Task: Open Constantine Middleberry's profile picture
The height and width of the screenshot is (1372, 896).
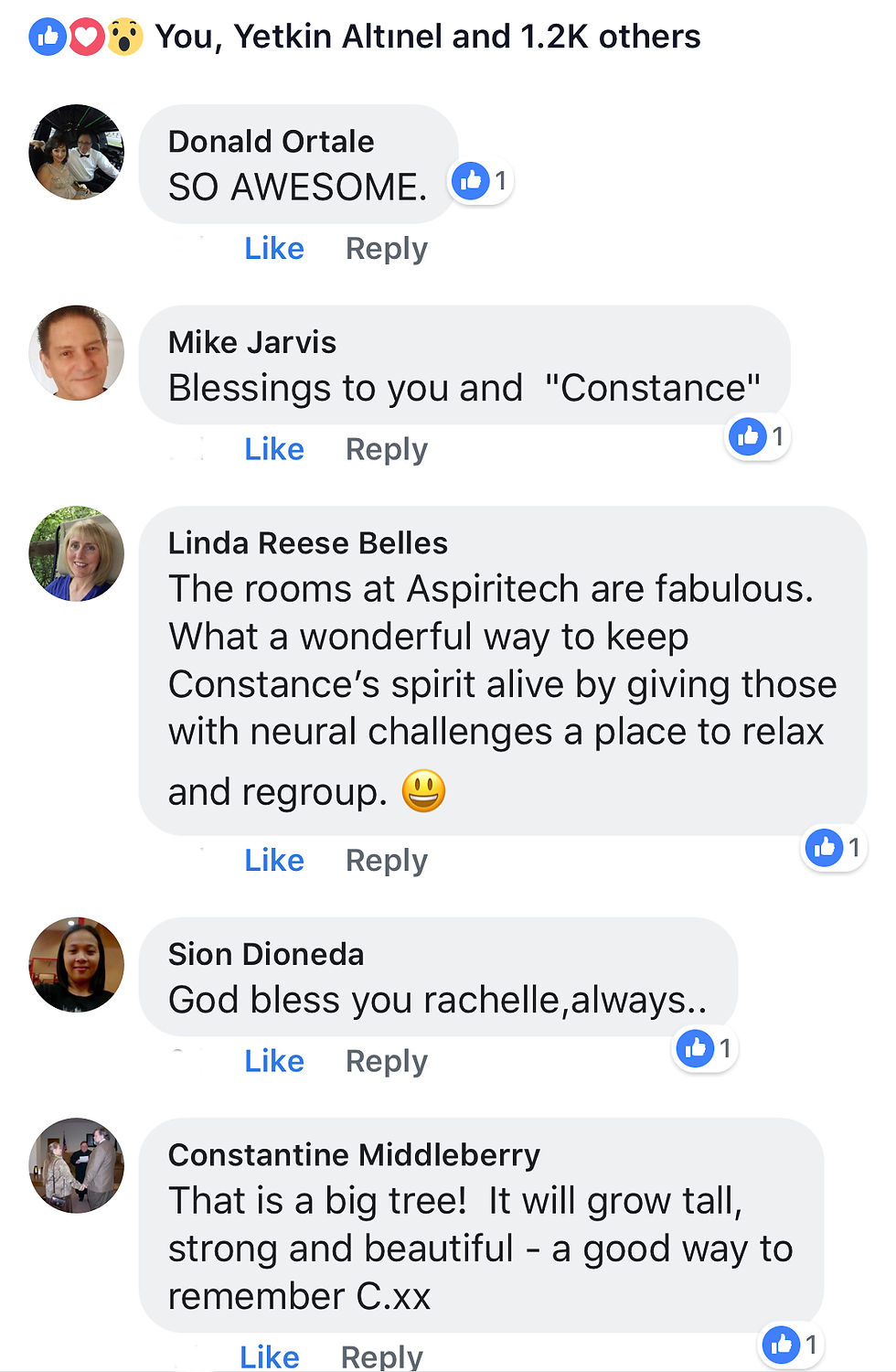Action: point(77,1165)
